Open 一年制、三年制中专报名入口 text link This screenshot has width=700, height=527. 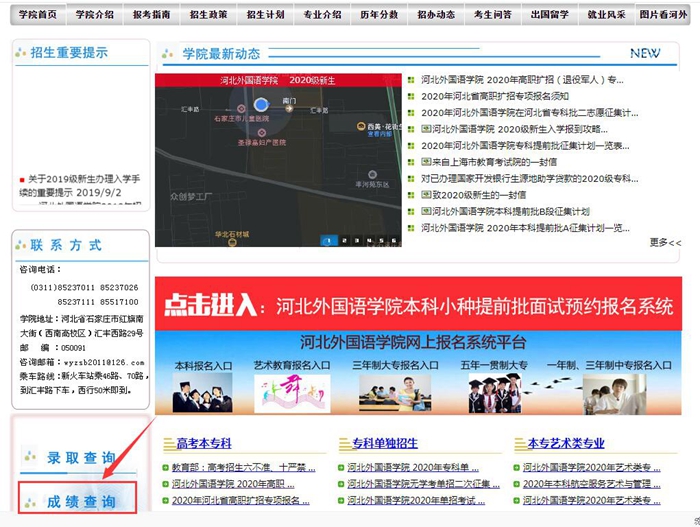[609, 365]
